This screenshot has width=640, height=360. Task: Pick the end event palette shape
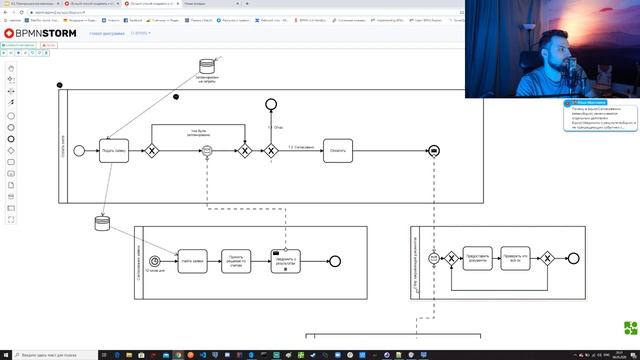pos(11,139)
